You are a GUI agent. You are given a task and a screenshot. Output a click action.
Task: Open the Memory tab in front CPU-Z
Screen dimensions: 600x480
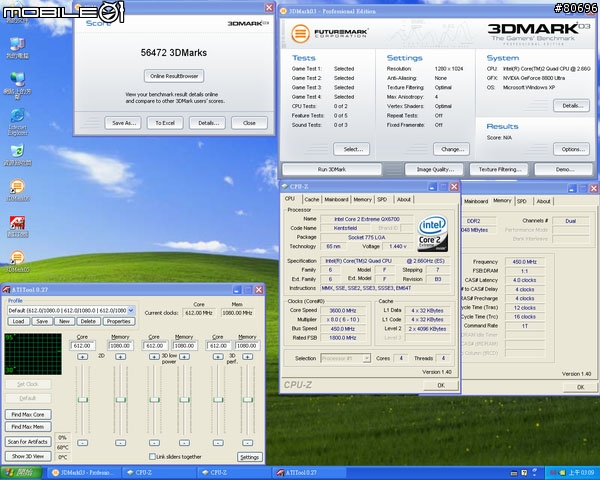pos(362,199)
